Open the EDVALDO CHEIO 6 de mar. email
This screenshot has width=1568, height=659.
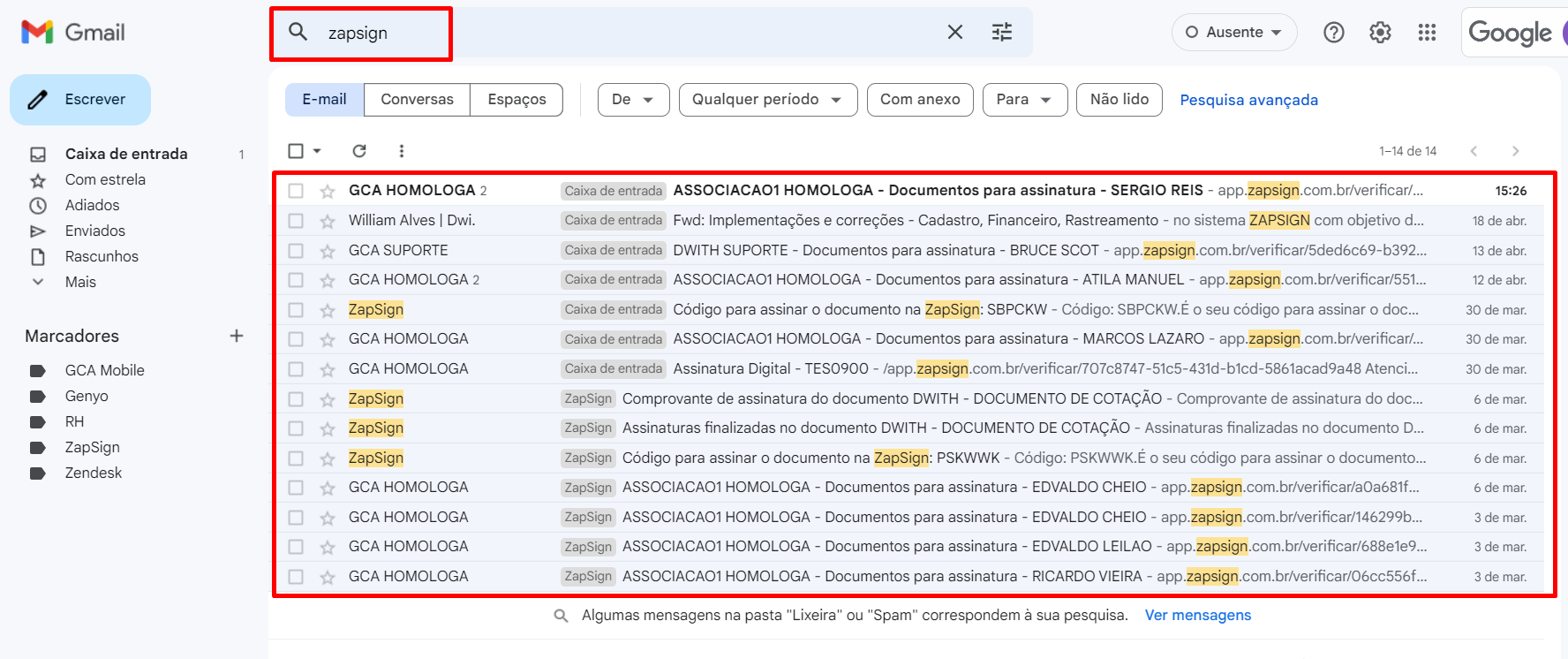tap(910, 488)
